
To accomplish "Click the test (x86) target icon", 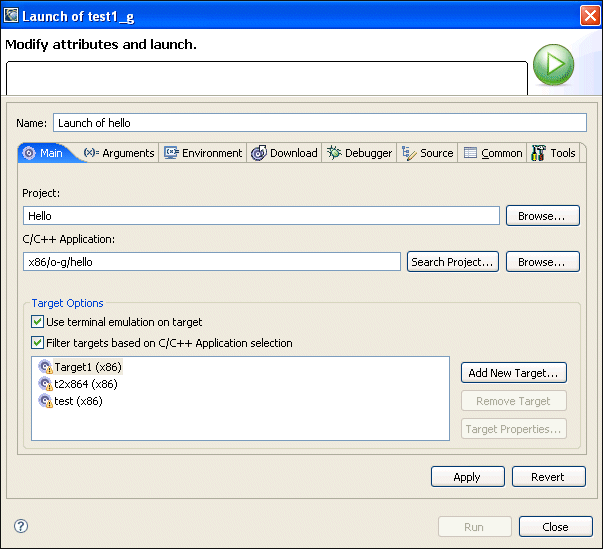I will pyautogui.click(x=45, y=401).
